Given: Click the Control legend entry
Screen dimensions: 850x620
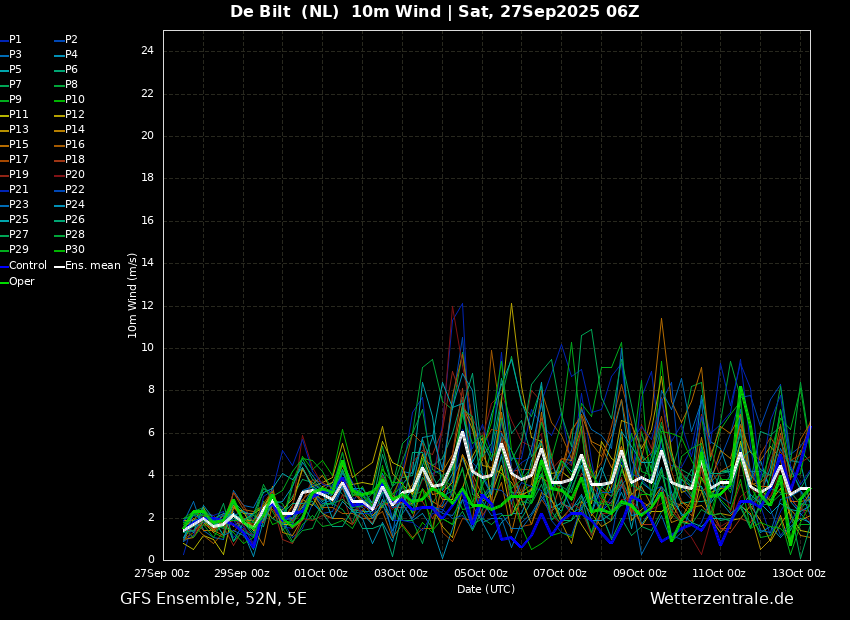Looking at the screenshot, I should (x=23, y=266).
